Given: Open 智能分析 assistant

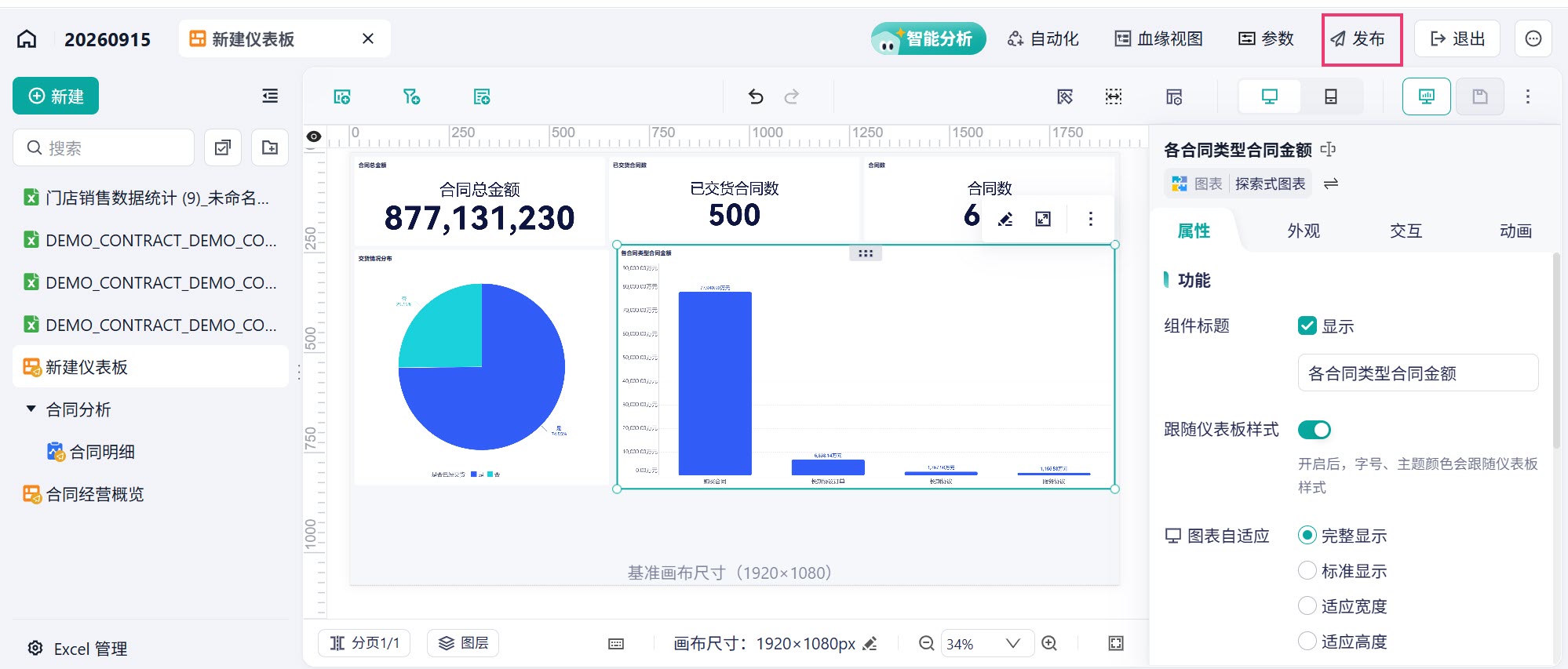Looking at the screenshot, I should [928, 38].
